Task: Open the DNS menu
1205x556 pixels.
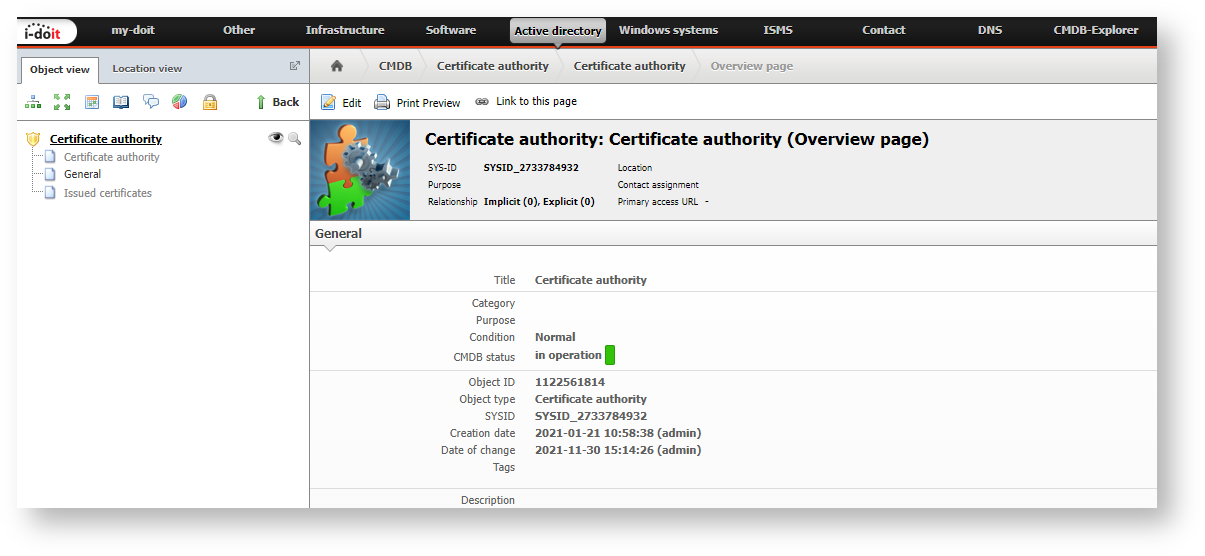Action: [x=990, y=30]
